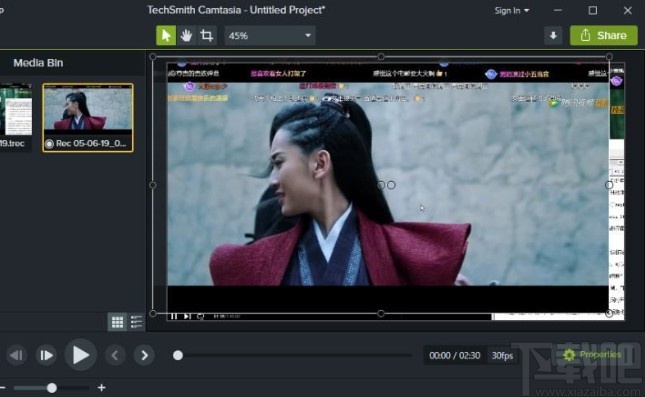Jump to next media with right chevron
The image size is (645, 397).
point(144,355)
